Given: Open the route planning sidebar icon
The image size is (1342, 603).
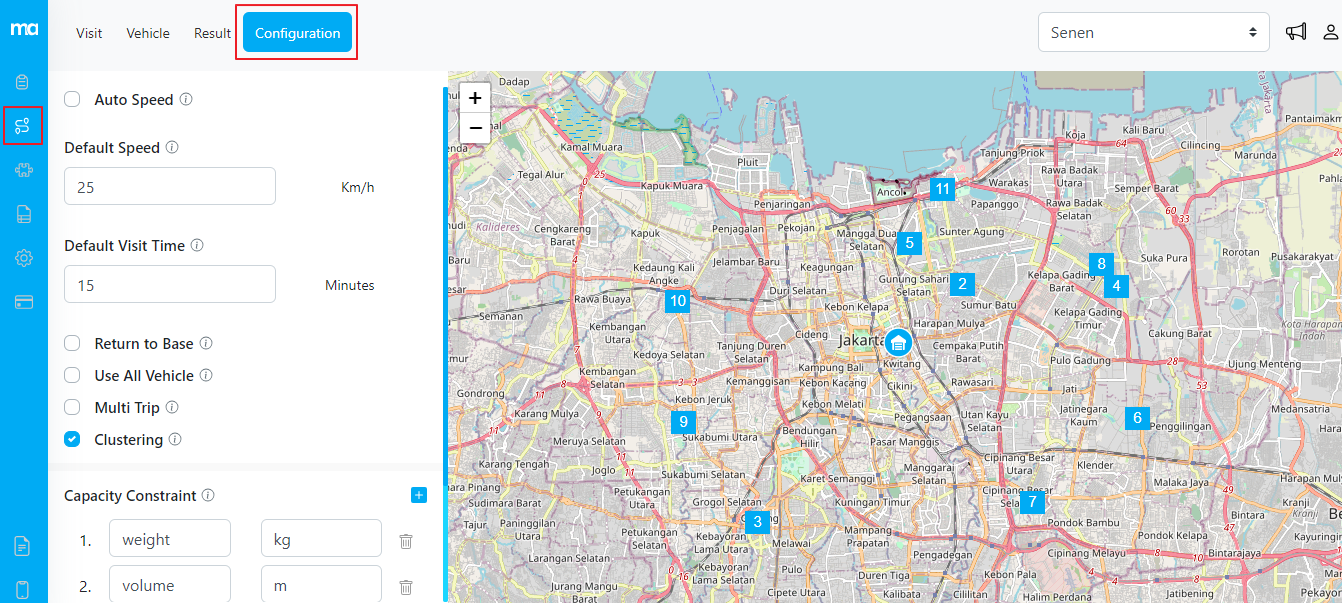Looking at the screenshot, I should [x=23, y=126].
